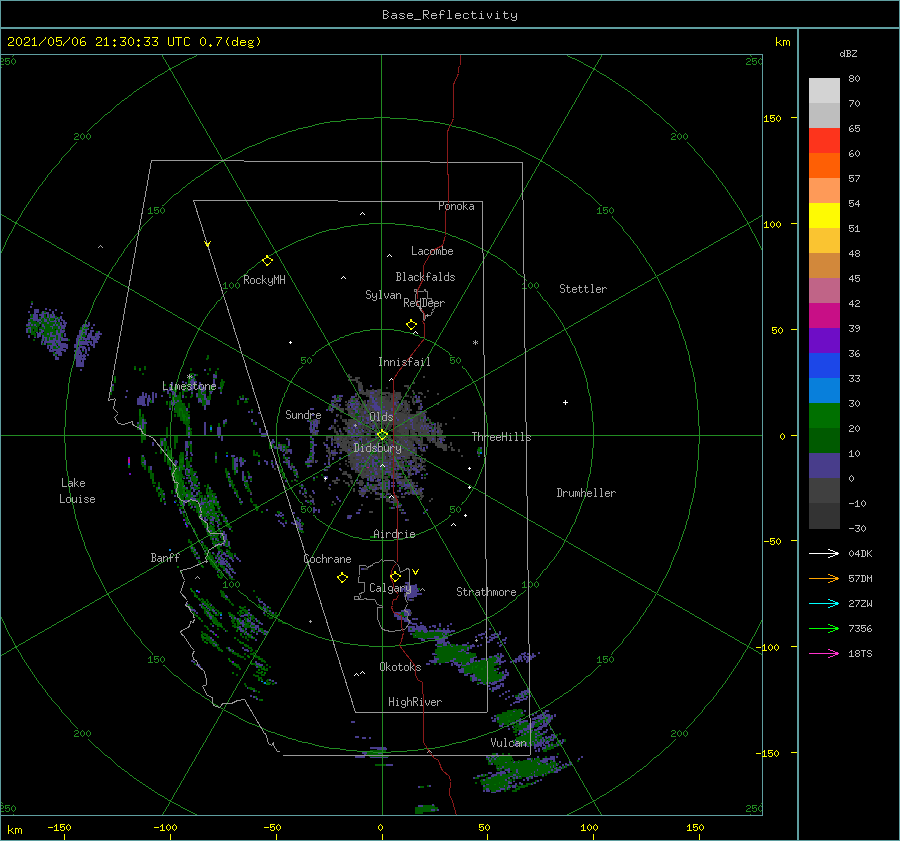This screenshot has height=841, width=900.
Task: Pick the light gray 70-80 dBZ band
Action: (824, 91)
